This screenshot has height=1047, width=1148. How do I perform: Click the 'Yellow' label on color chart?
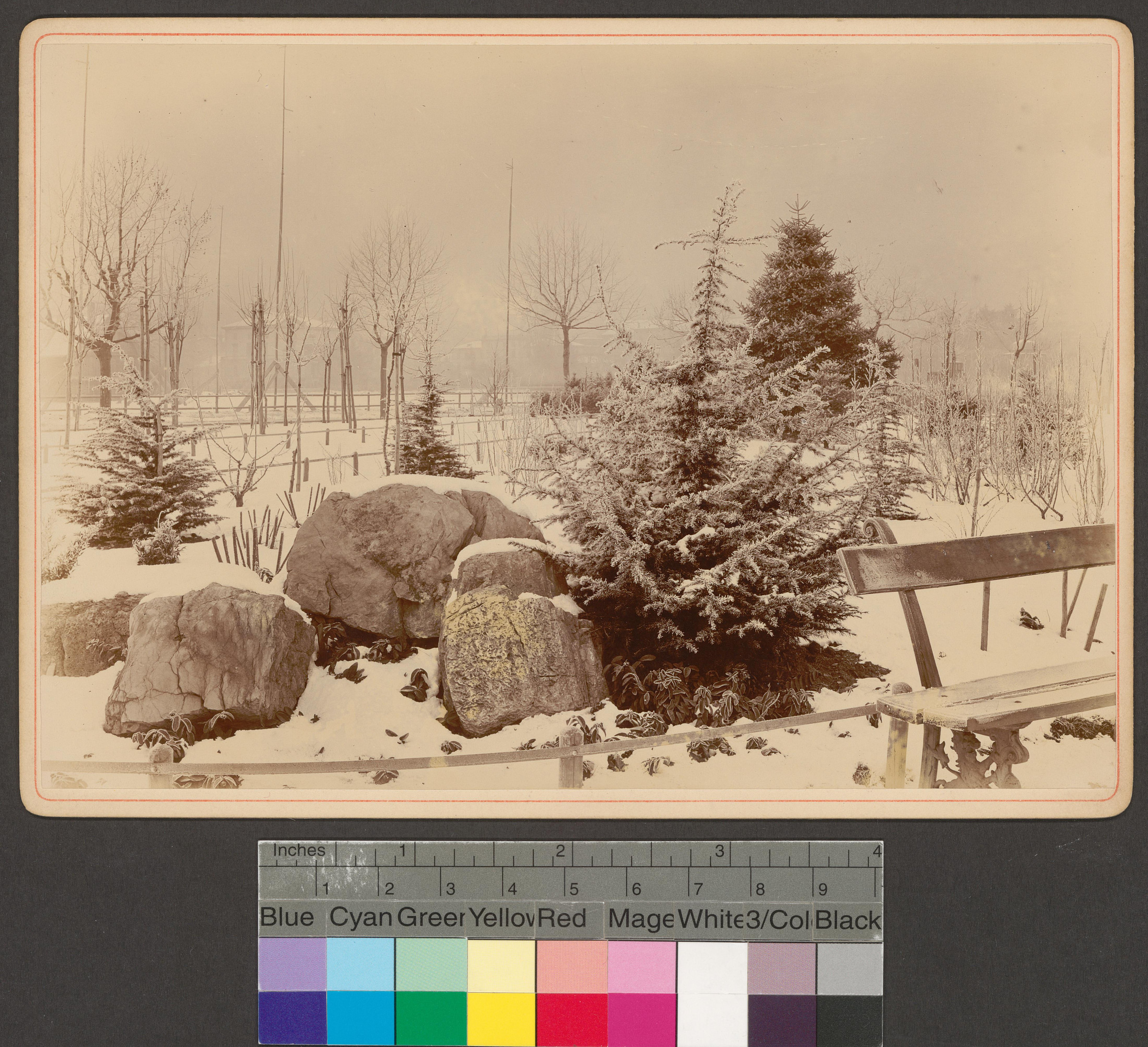501,918
